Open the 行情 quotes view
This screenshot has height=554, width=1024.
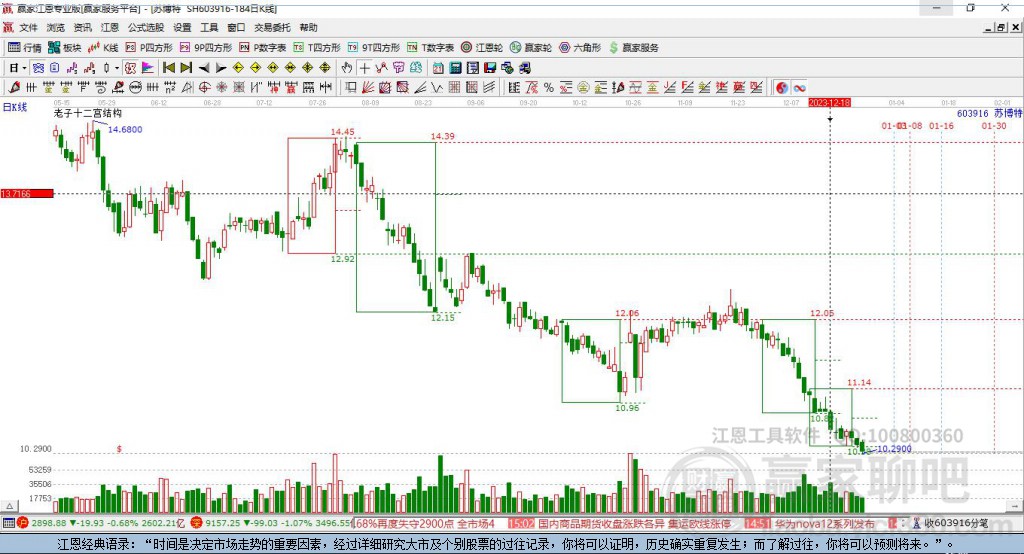[x=25, y=48]
